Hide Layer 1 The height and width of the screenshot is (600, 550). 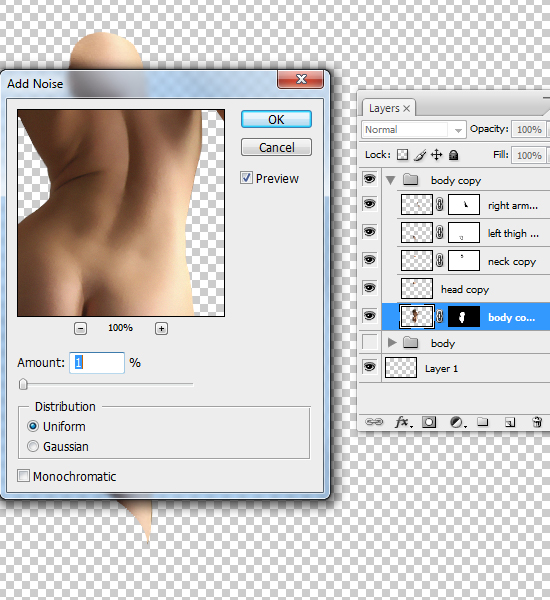point(369,367)
